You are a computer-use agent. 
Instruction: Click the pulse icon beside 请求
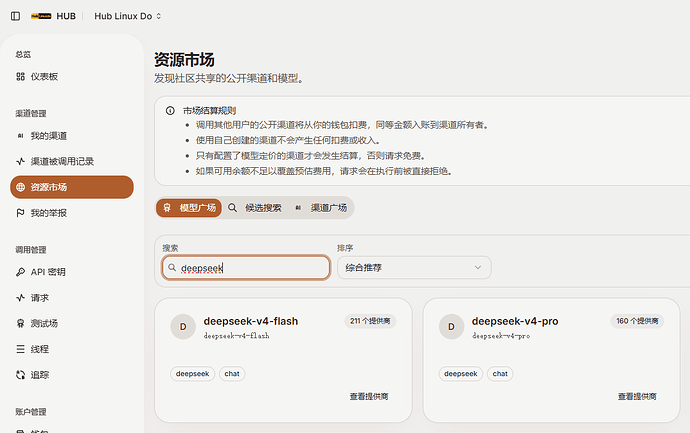(20, 298)
